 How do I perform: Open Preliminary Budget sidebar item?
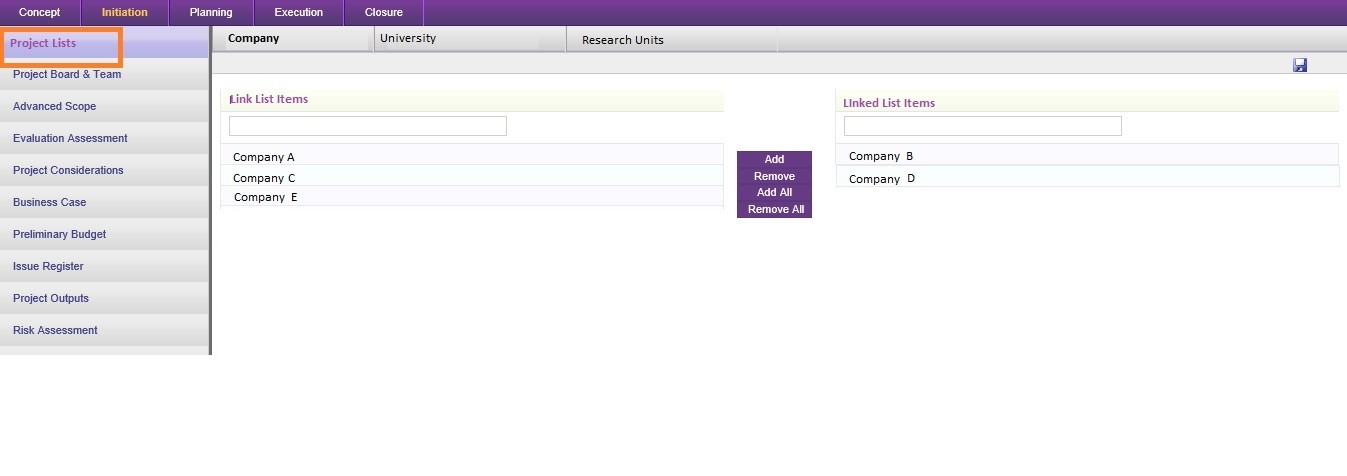click(x=59, y=235)
